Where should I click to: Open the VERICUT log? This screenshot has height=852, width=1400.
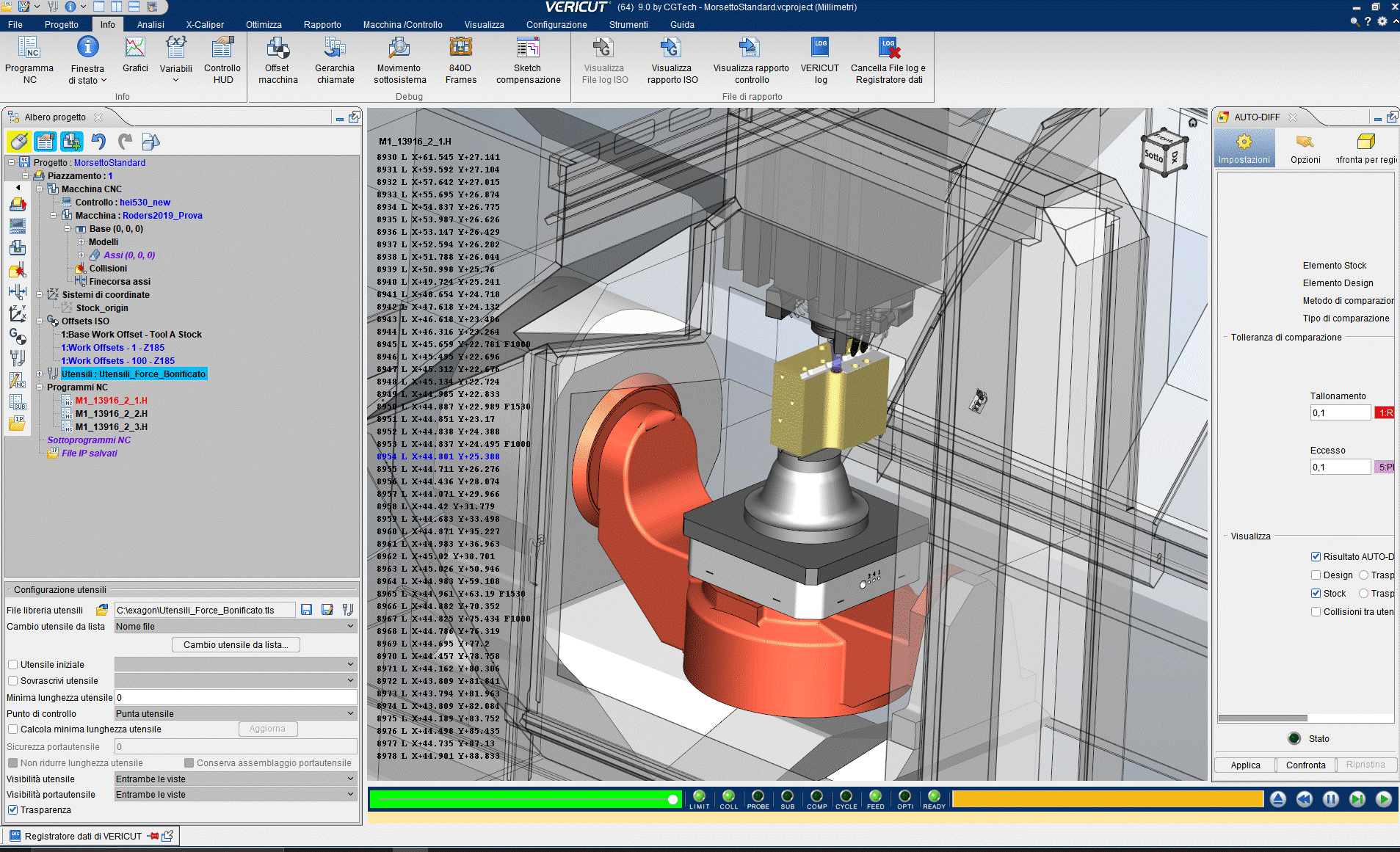click(x=820, y=60)
